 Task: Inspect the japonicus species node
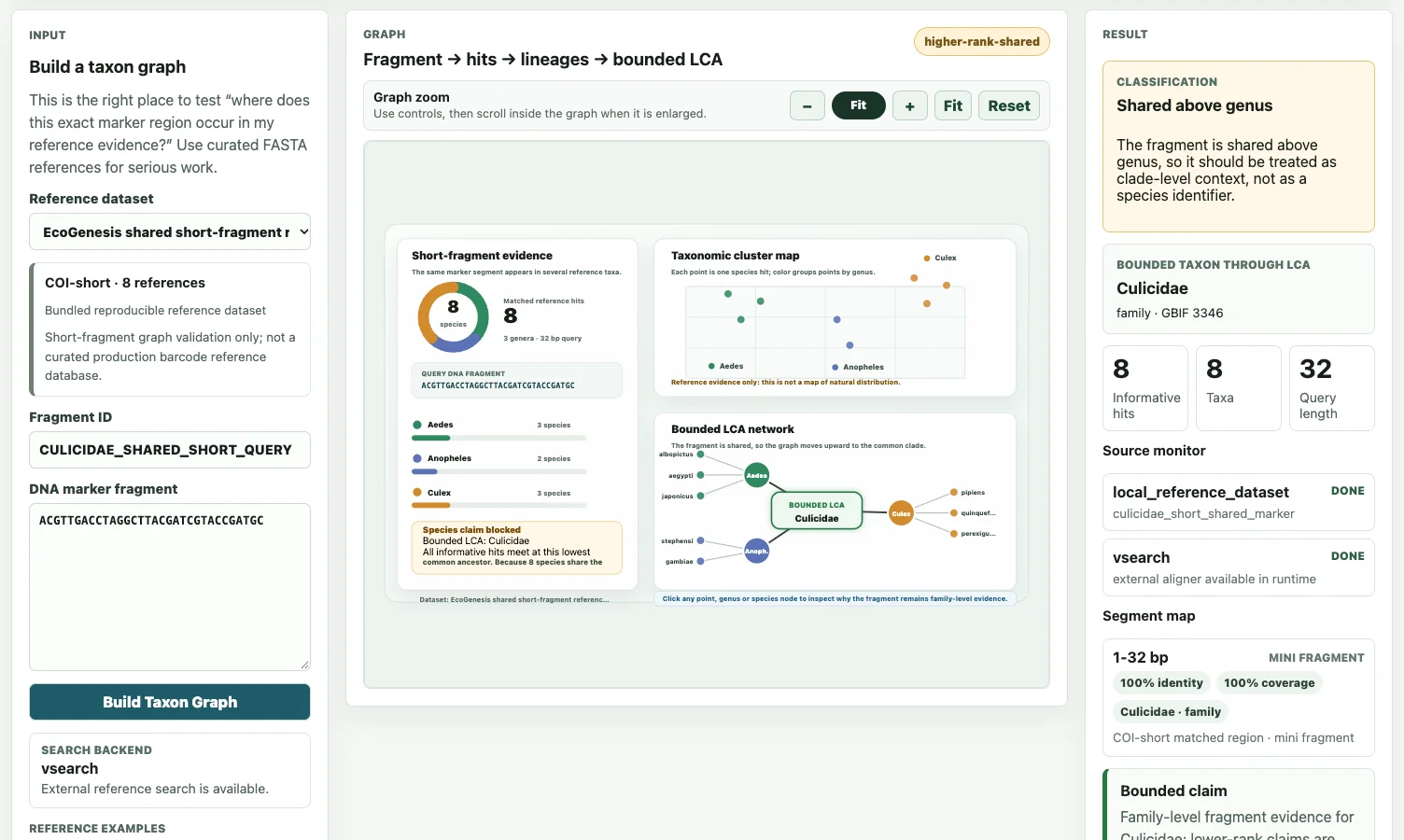700,496
